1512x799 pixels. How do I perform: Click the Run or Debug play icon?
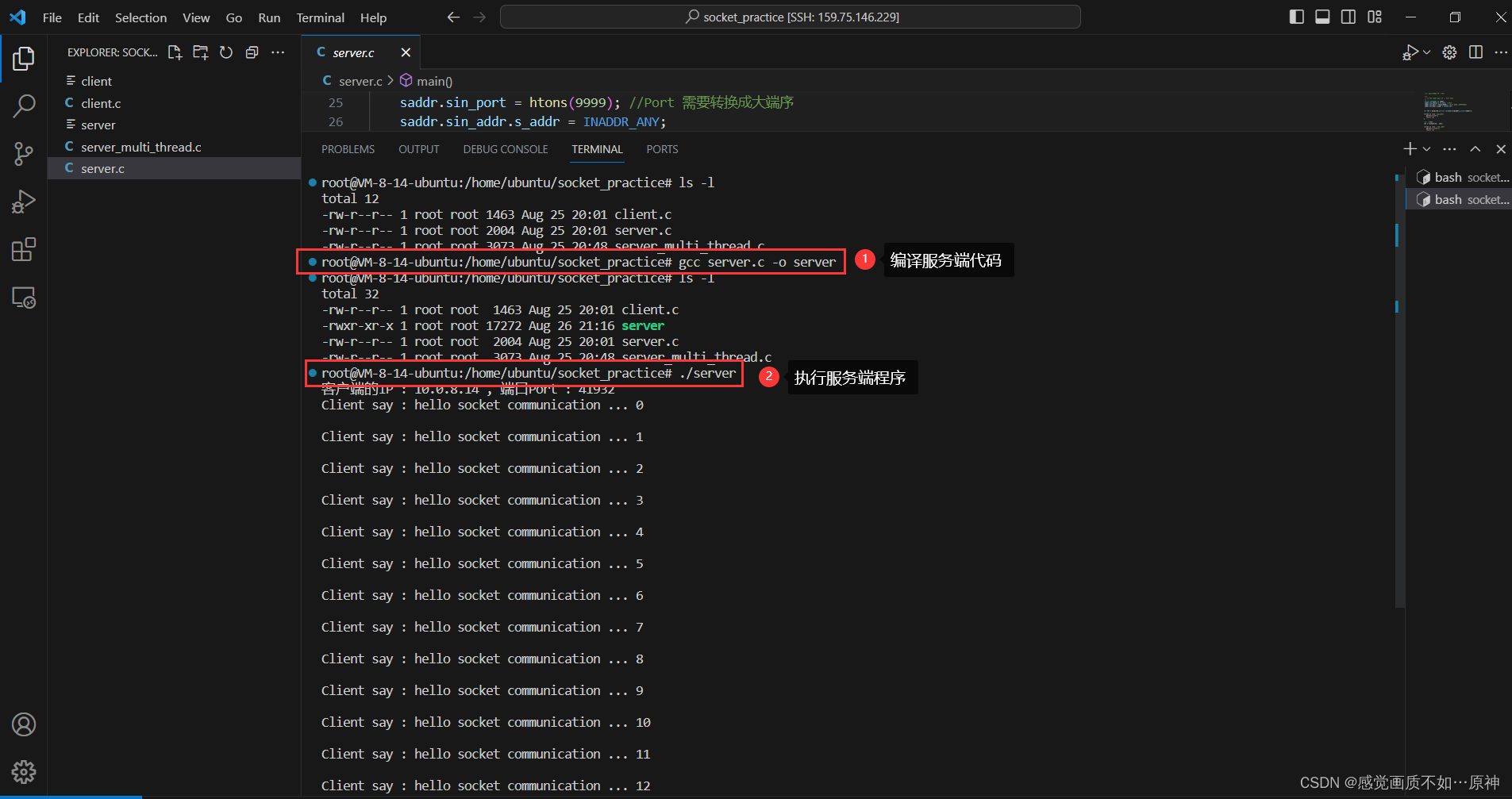tap(1410, 52)
